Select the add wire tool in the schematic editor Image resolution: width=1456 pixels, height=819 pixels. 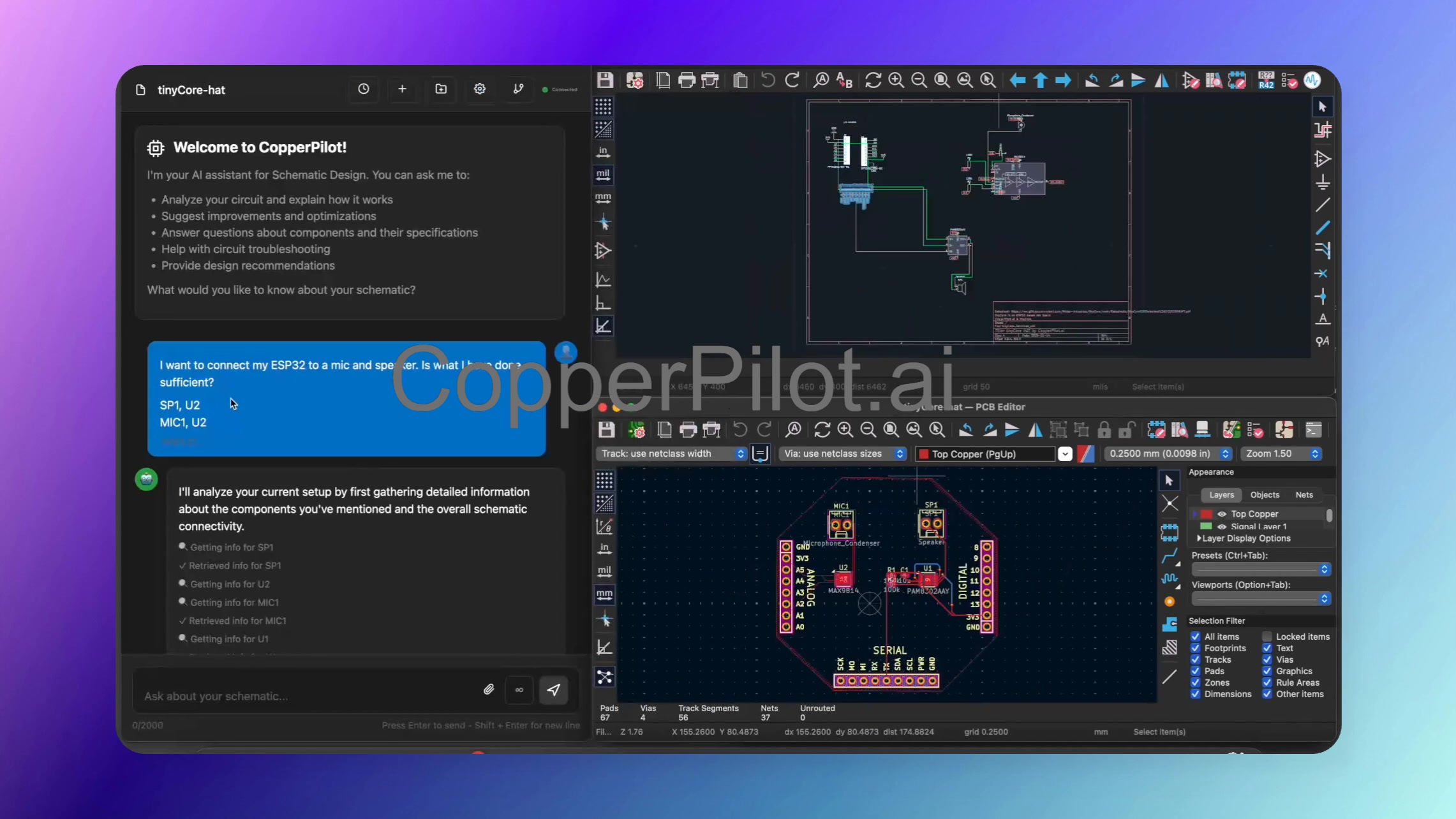point(1323,205)
